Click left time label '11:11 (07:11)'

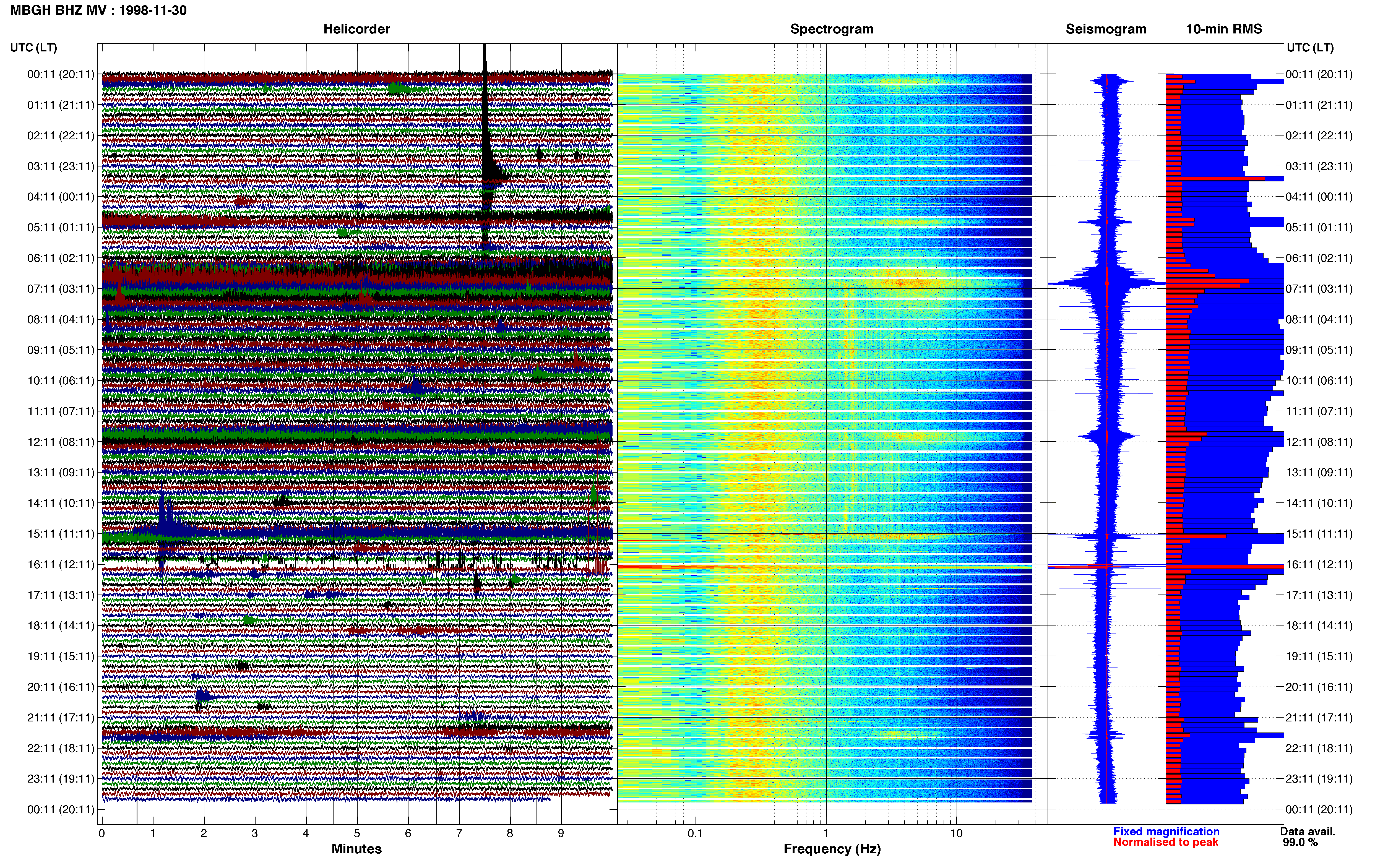pos(61,411)
